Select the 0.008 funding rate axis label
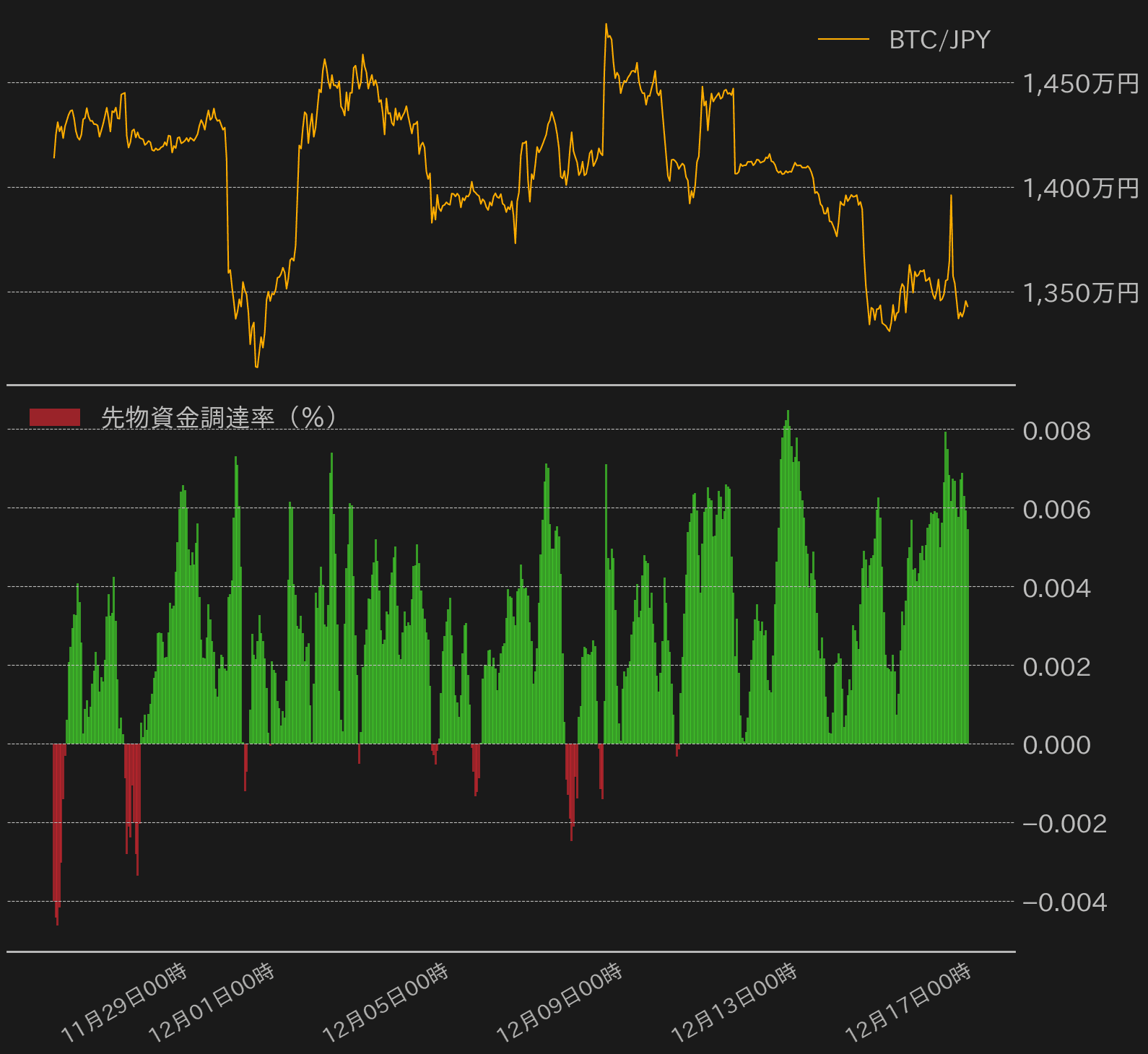Viewport: 1148px width, 1054px height. click(x=1056, y=431)
